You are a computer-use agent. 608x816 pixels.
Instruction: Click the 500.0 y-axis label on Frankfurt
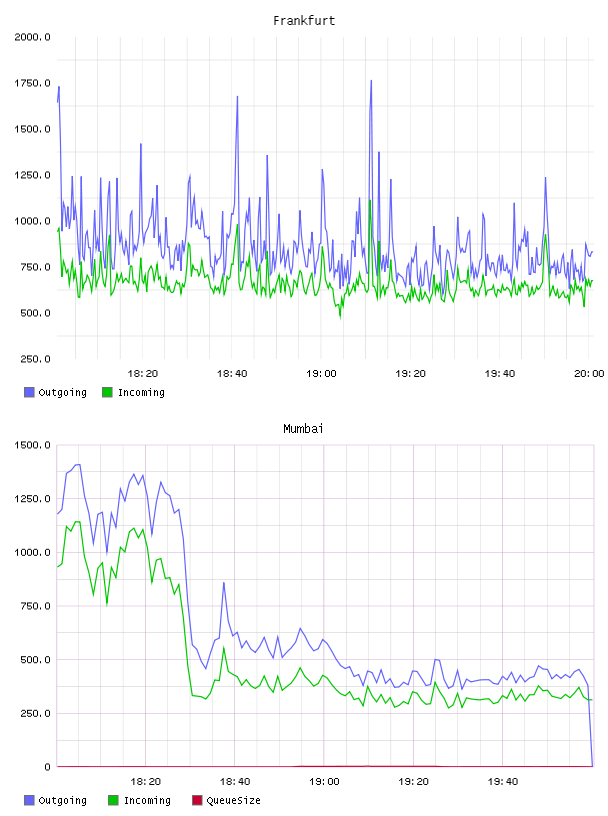35,313
